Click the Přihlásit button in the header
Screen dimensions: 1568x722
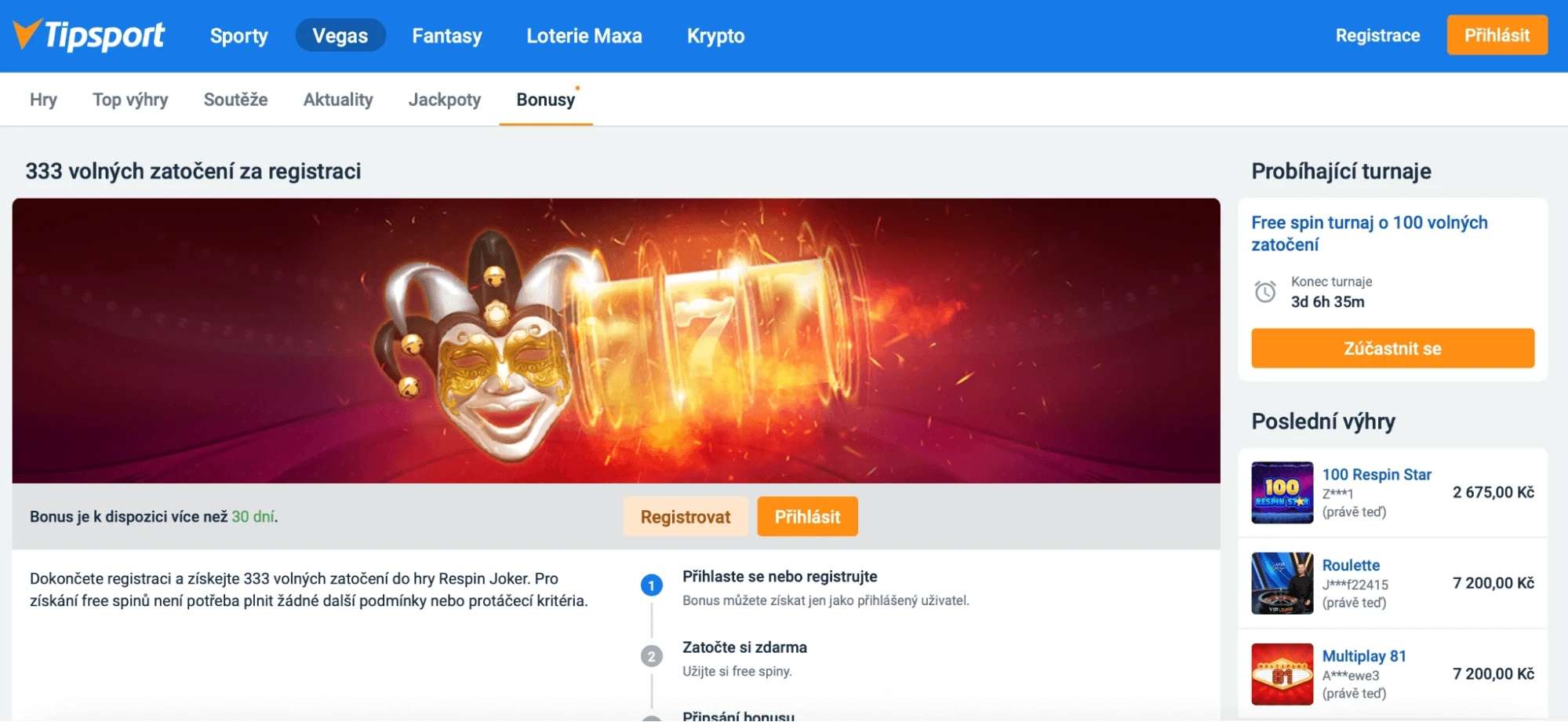coord(1497,35)
